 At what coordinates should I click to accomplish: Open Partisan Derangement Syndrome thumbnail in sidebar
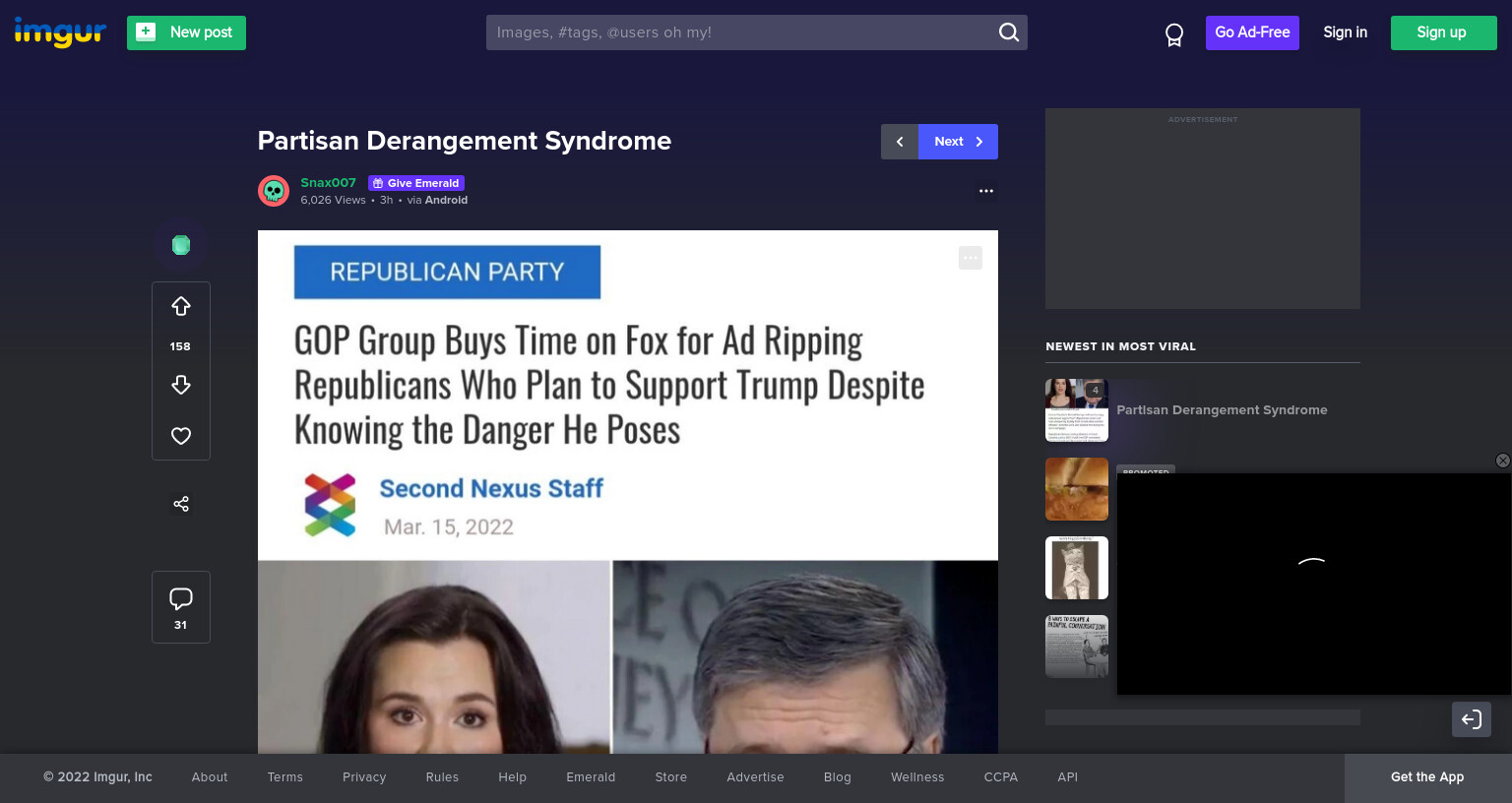click(1077, 410)
